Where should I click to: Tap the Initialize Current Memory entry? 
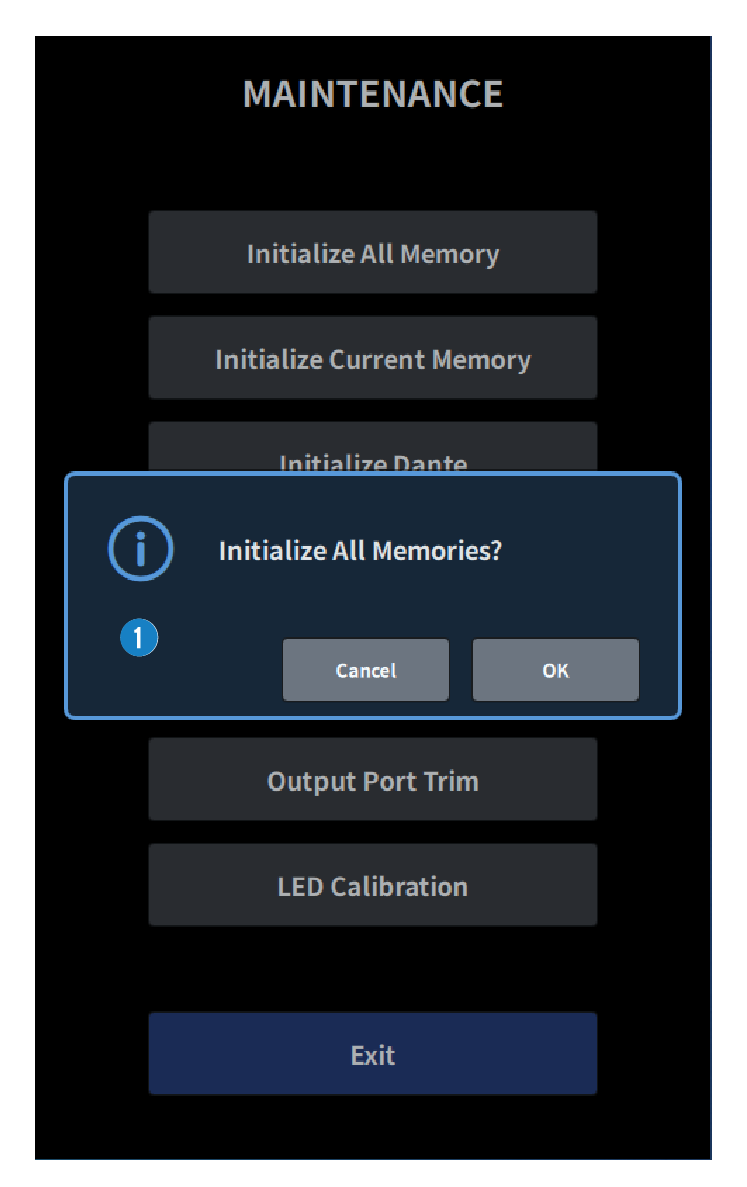(372, 358)
